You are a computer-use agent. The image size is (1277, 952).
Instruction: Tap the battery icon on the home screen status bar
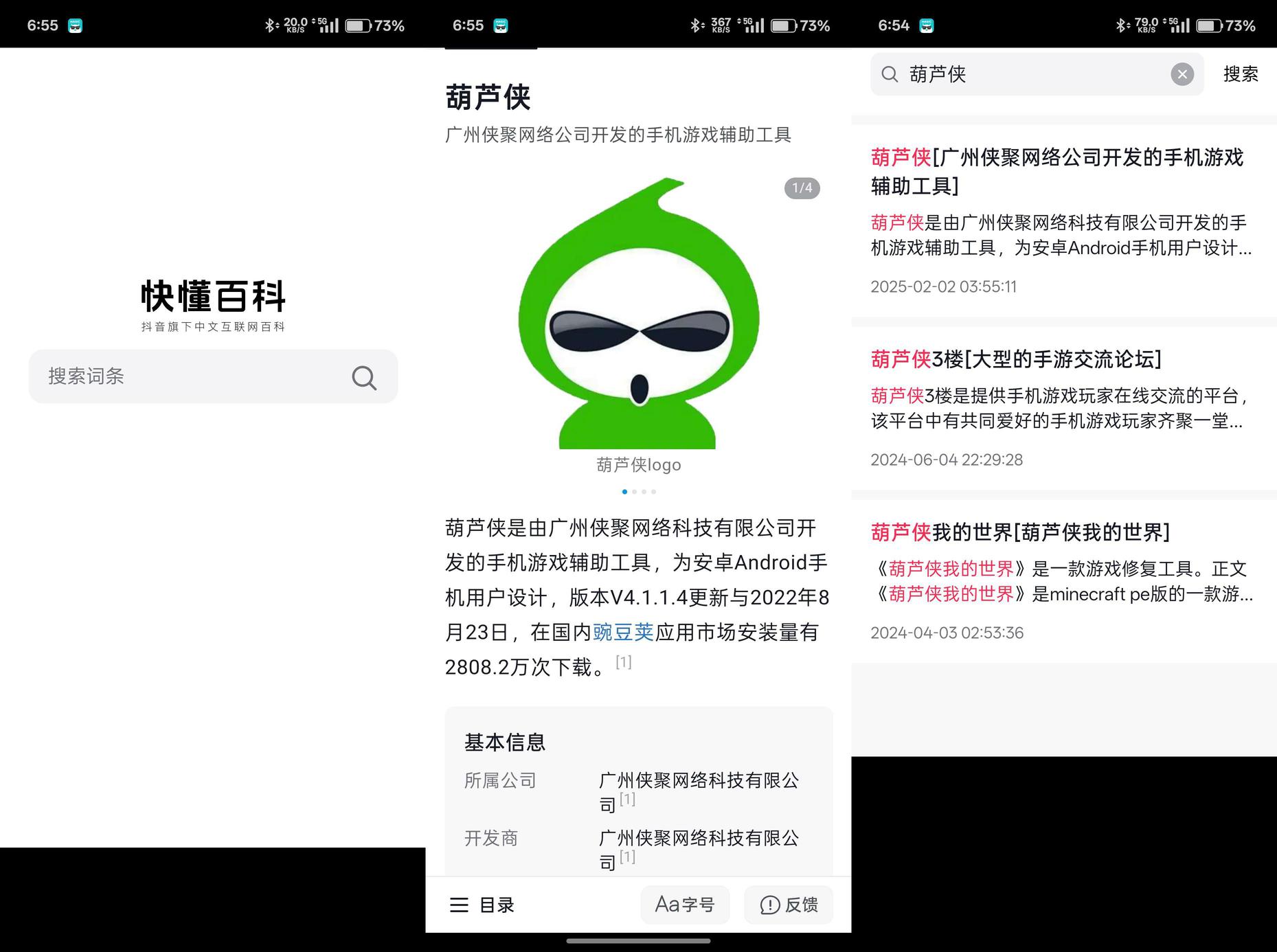pyautogui.click(x=358, y=26)
